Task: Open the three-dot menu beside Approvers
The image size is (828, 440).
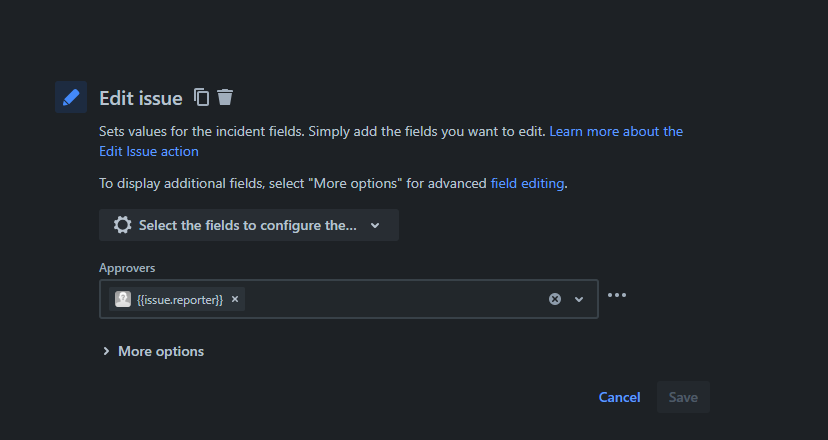Action: point(617,295)
